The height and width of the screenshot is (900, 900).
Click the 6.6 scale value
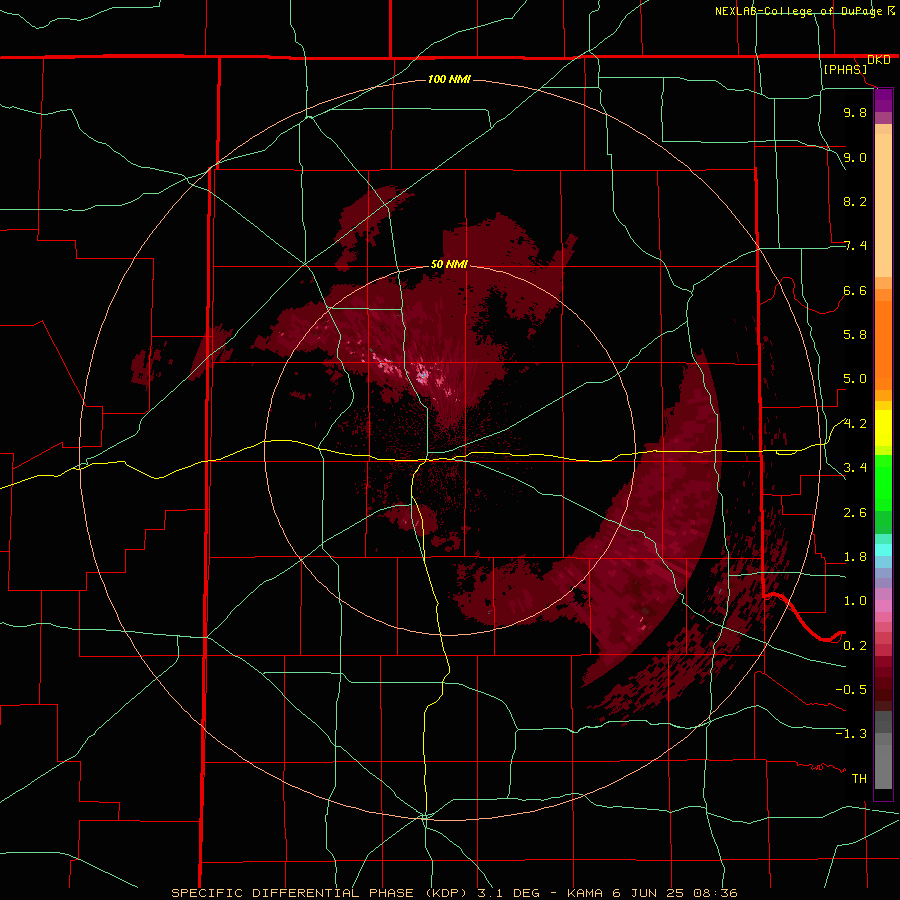click(855, 290)
